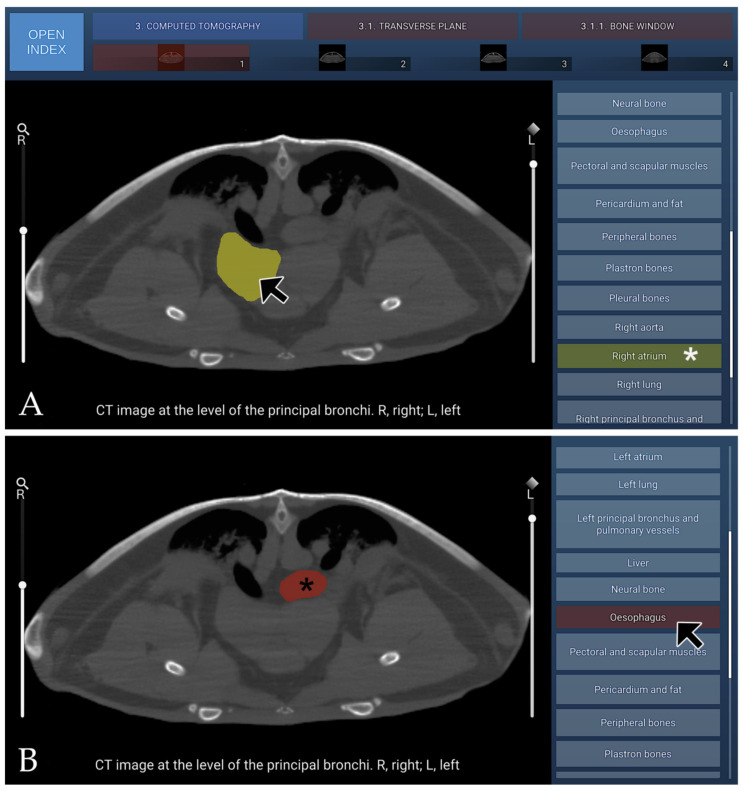Click the red oesophagus region on CT

point(303,586)
